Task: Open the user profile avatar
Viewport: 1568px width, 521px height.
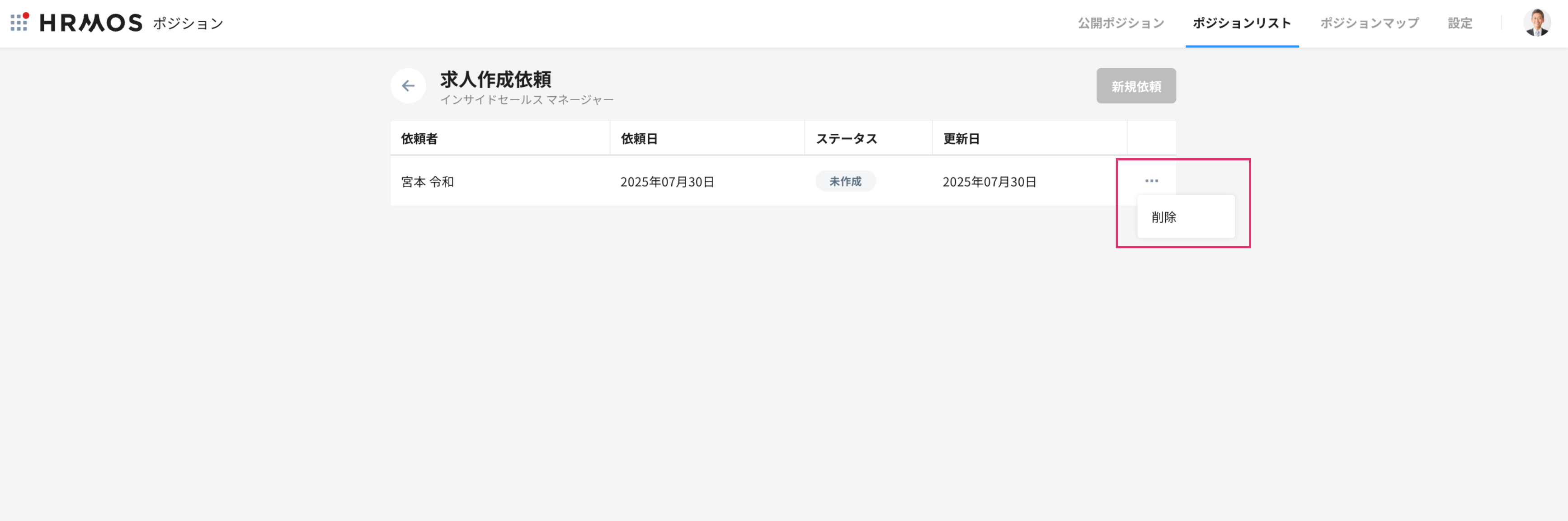Action: coord(1536,23)
